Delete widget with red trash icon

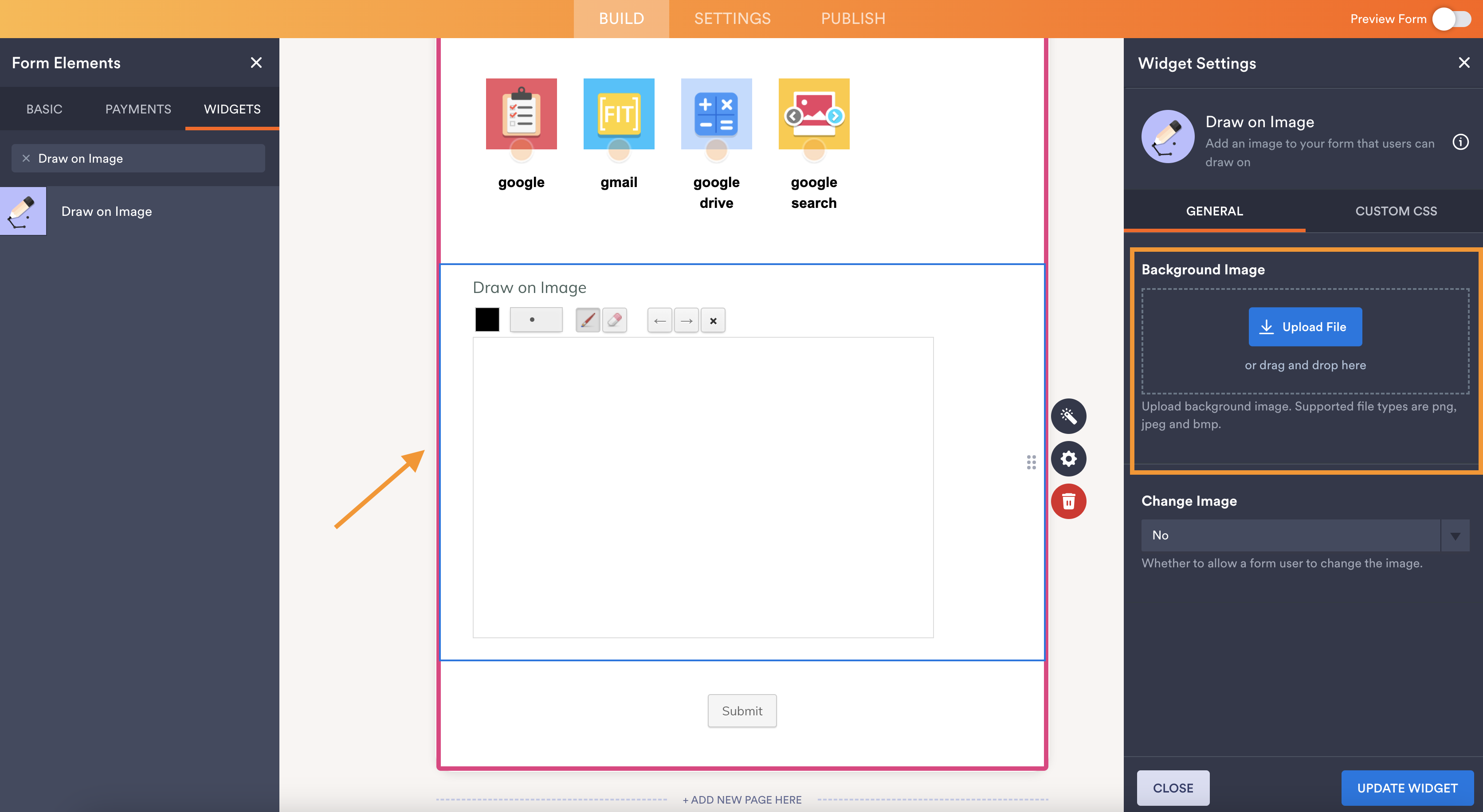pyautogui.click(x=1068, y=501)
